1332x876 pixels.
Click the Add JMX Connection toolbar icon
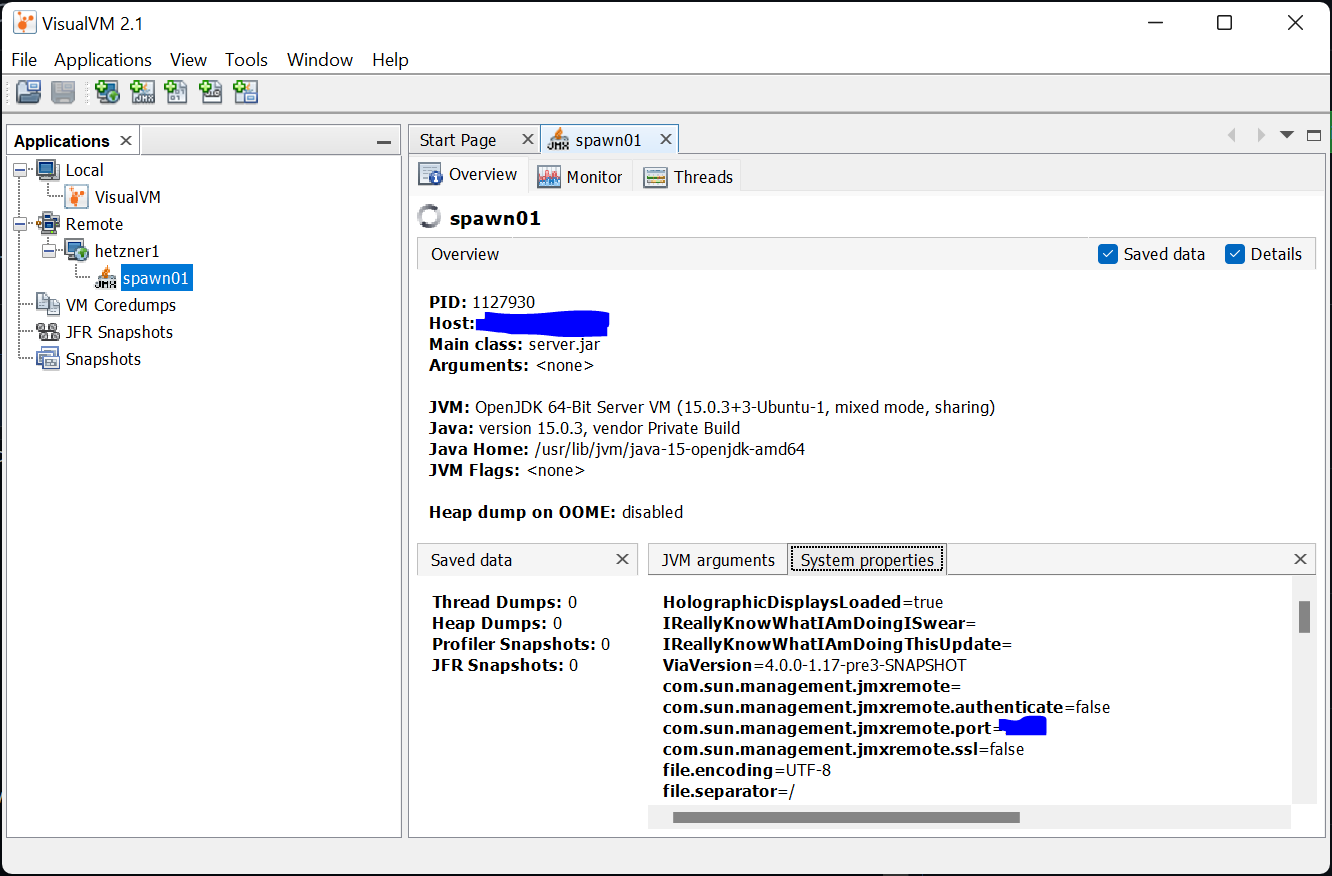pos(142,93)
